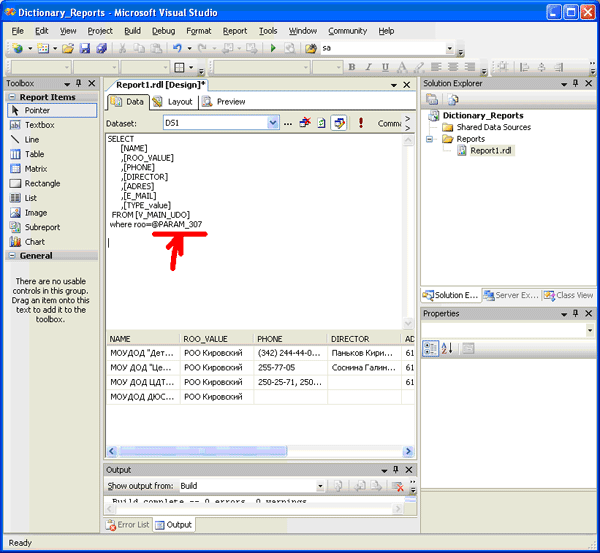This screenshot has height=553, width=600.
Task: Click the Background Color brush icon
Action: [419, 67]
